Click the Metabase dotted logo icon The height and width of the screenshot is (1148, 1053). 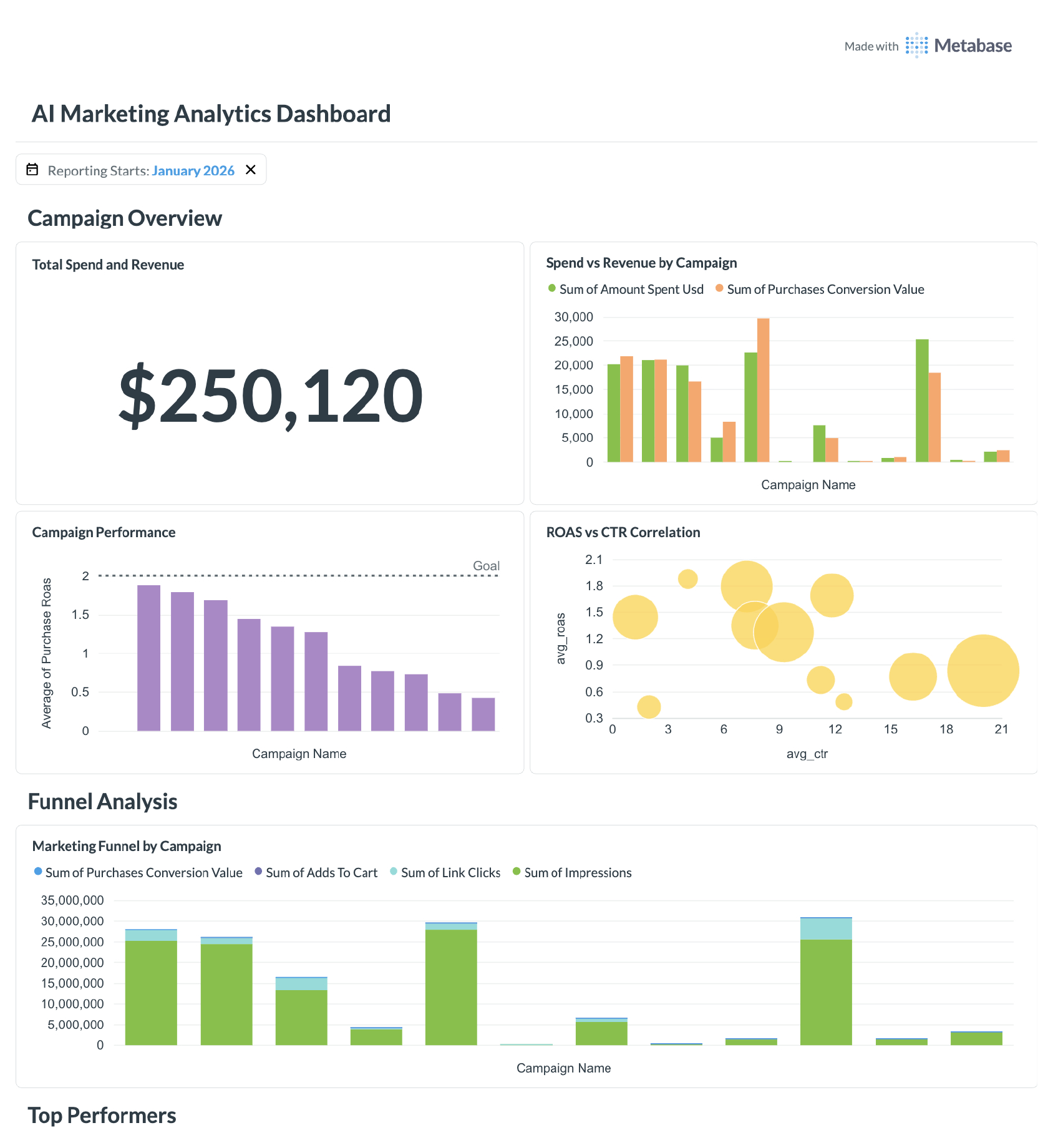(x=916, y=46)
